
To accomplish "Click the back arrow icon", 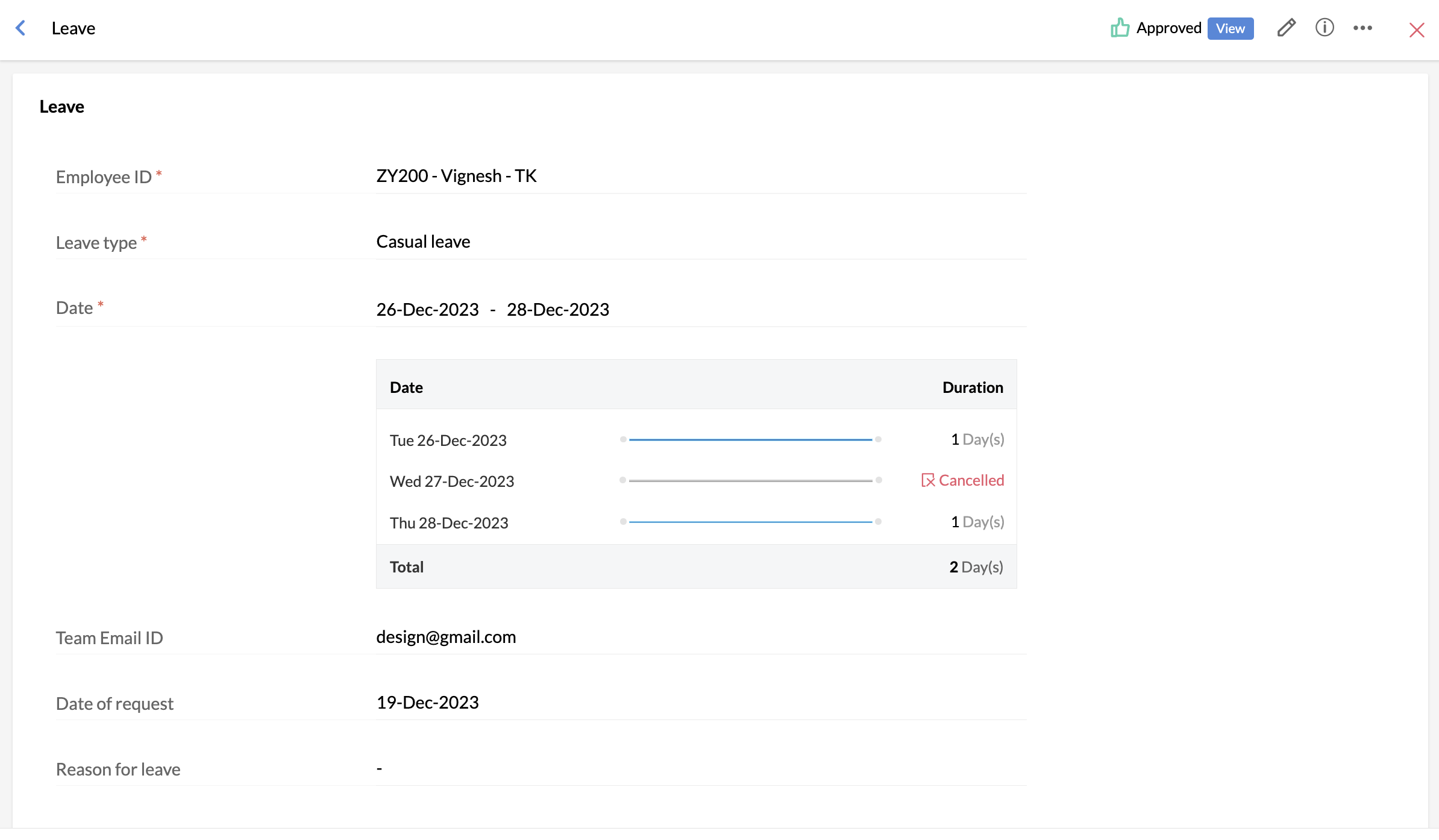I will pos(20,28).
